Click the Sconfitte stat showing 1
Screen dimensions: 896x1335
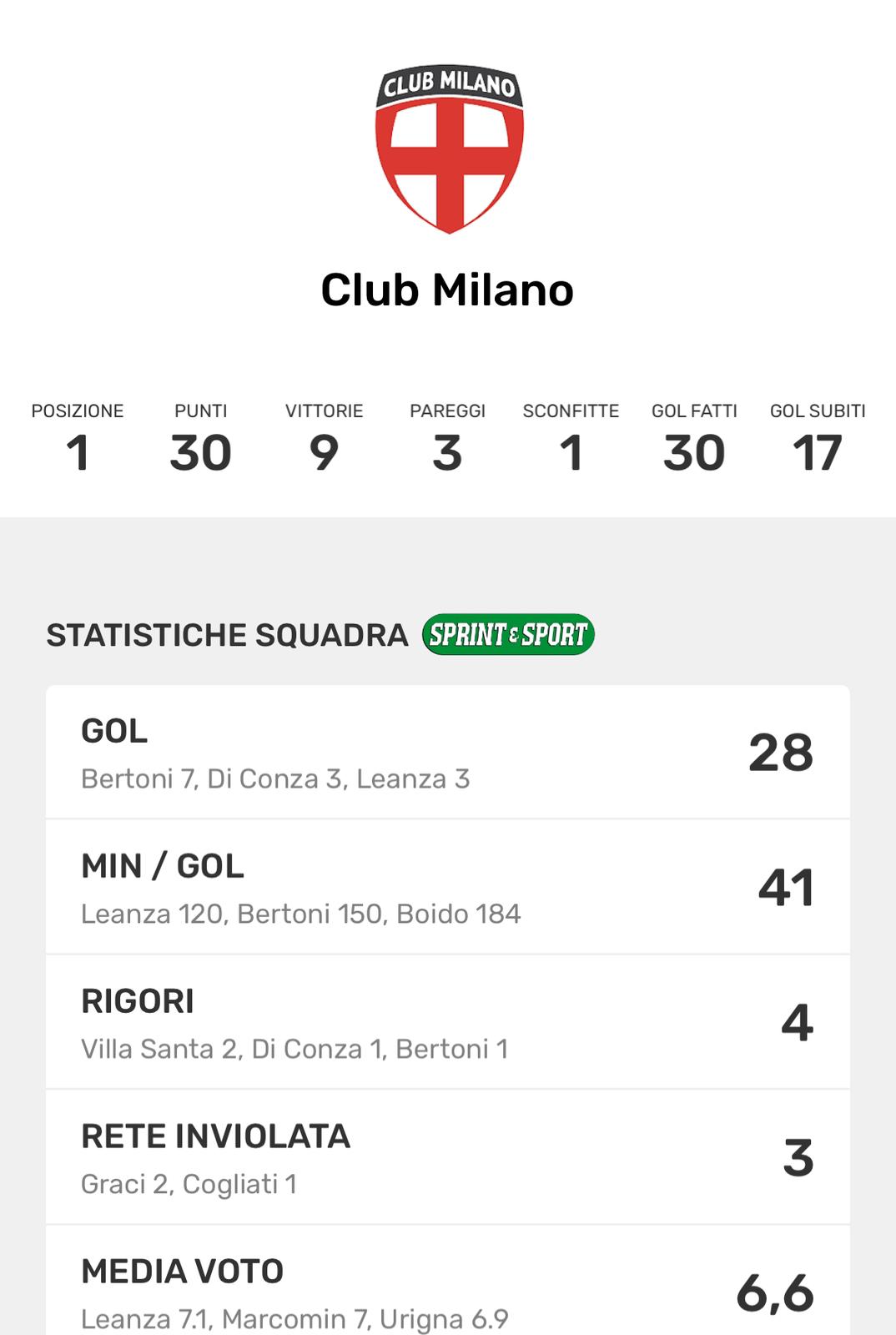point(571,439)
